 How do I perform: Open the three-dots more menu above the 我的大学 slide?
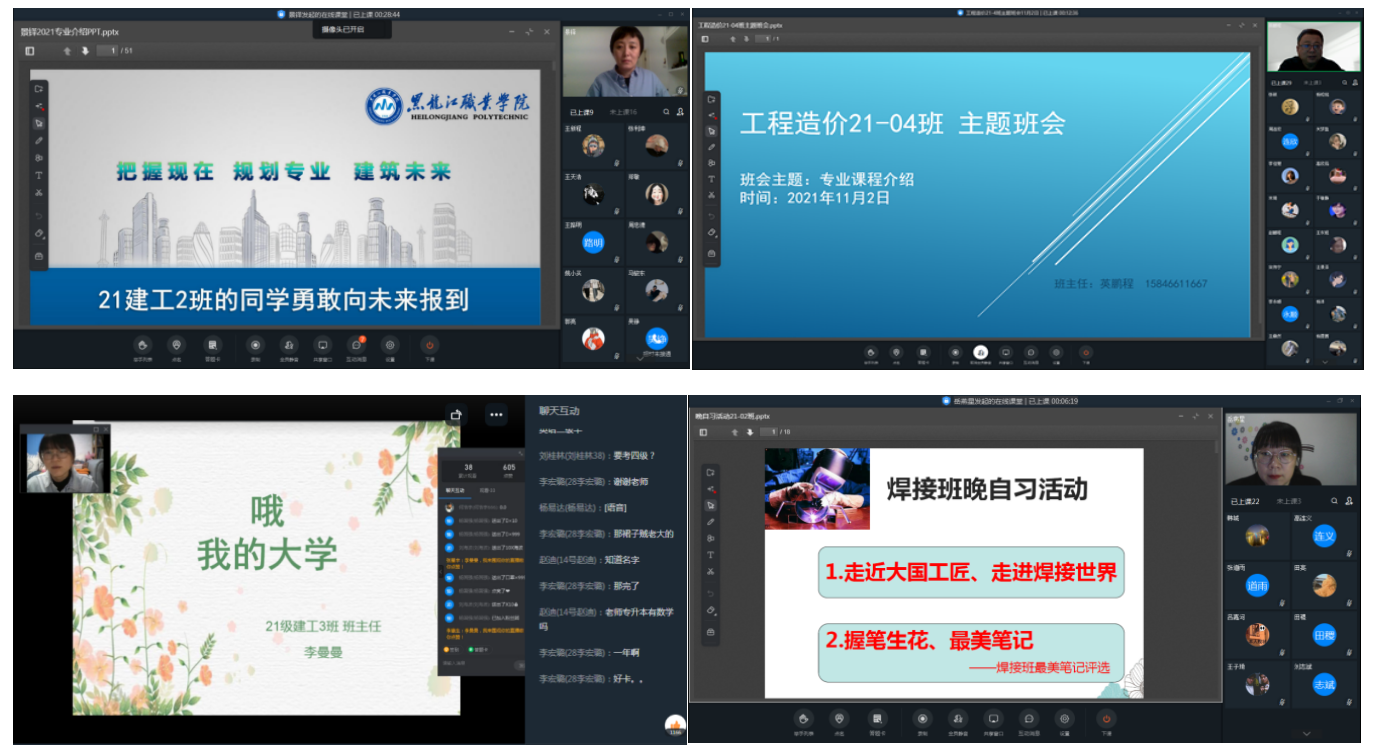pyautogui.click(x=496, y=415)
